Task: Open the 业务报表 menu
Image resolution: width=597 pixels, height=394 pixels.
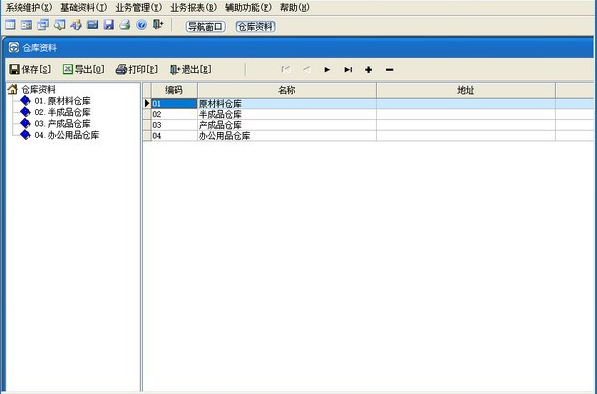Action: pyautogui.click(x=193, y=8)
